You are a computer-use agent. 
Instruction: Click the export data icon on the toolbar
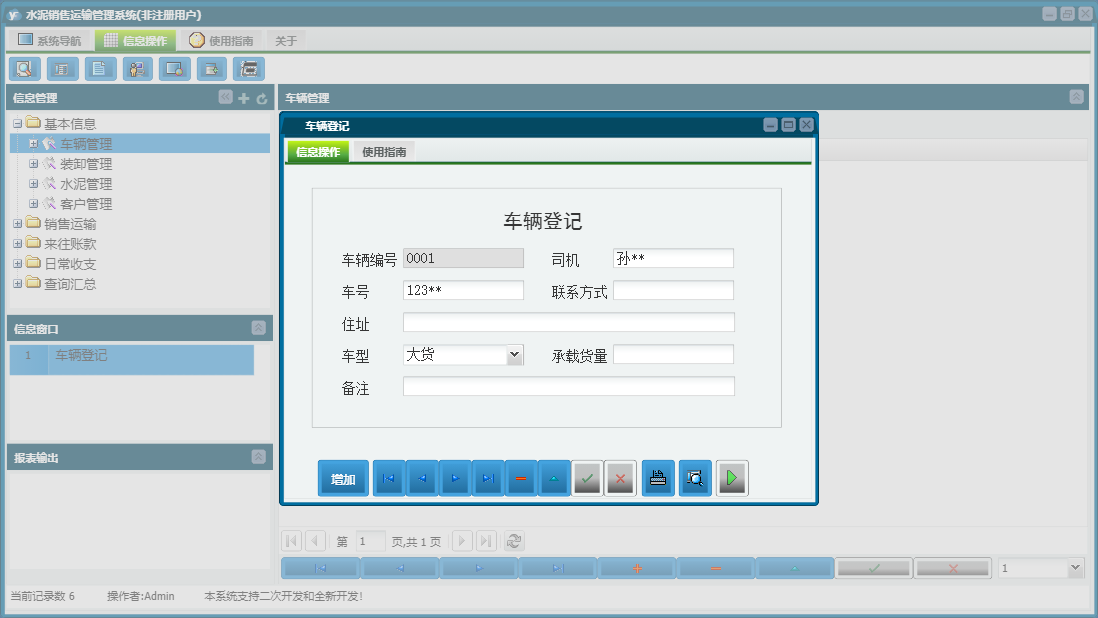(211, 69)
